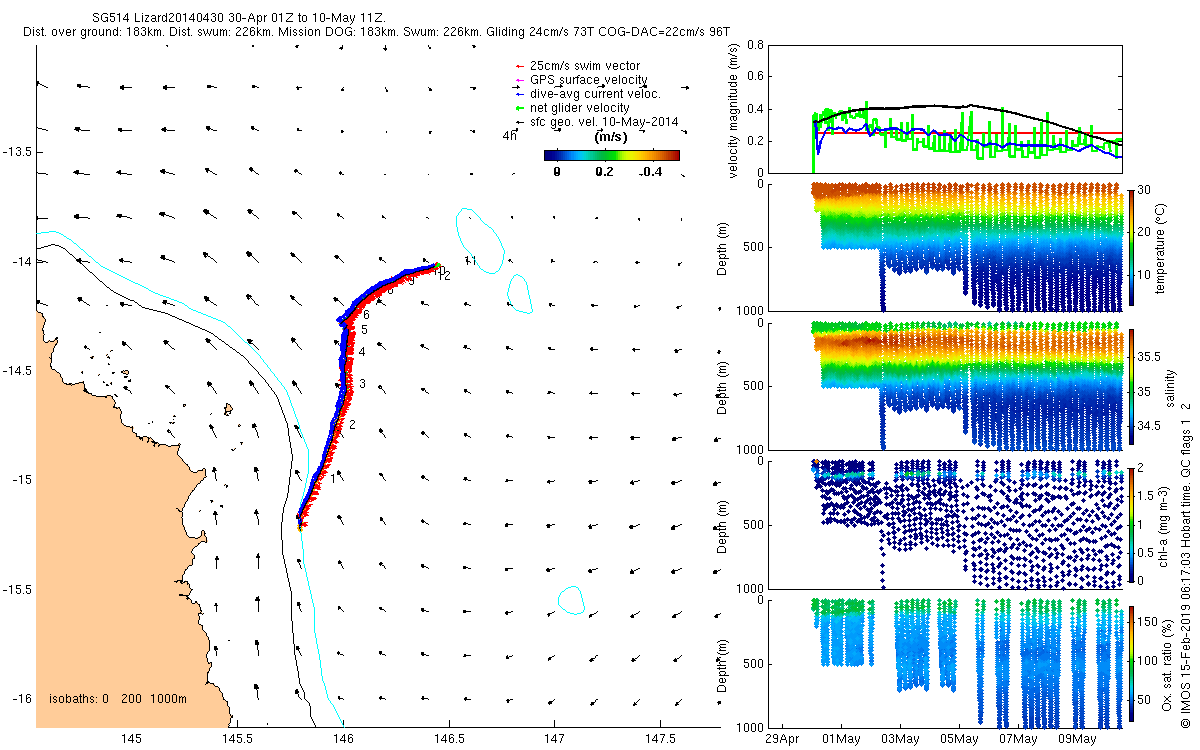Screen dimensions: 1200x750
Task: Click day marker '3' on the glider track
Action: point(363,384)
